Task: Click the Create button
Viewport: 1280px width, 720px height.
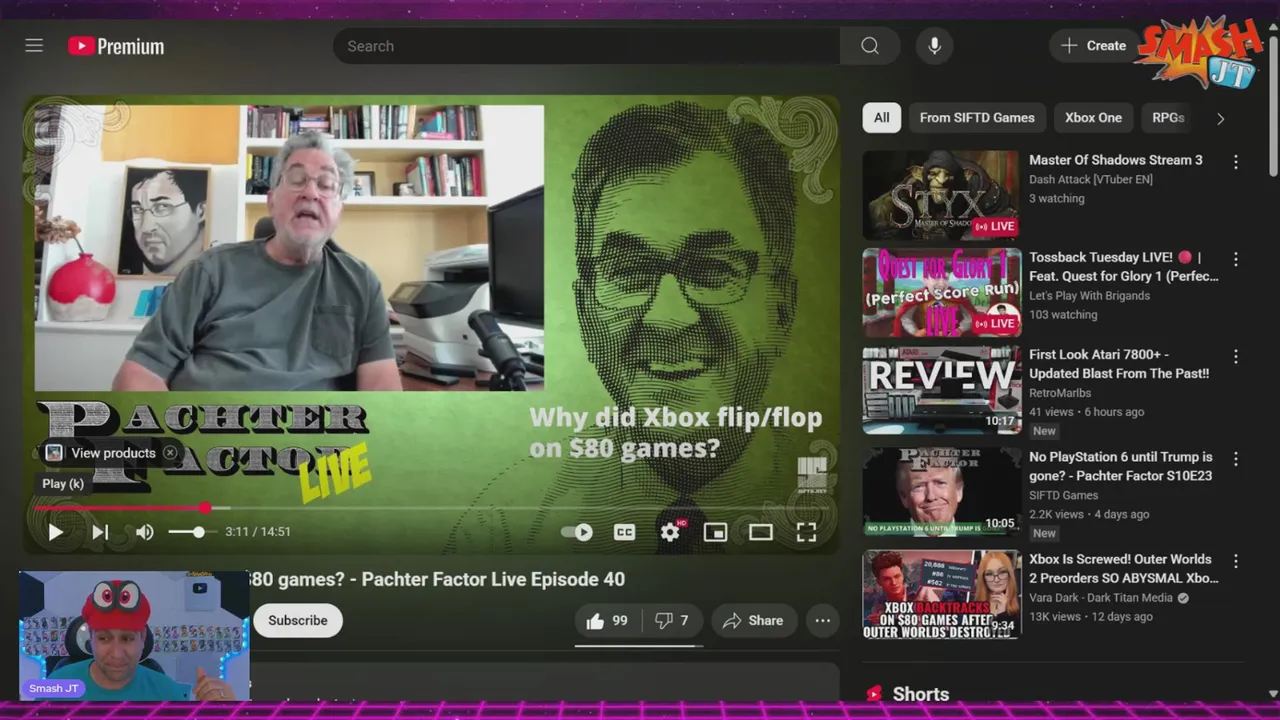Action: pos(1094,46)
